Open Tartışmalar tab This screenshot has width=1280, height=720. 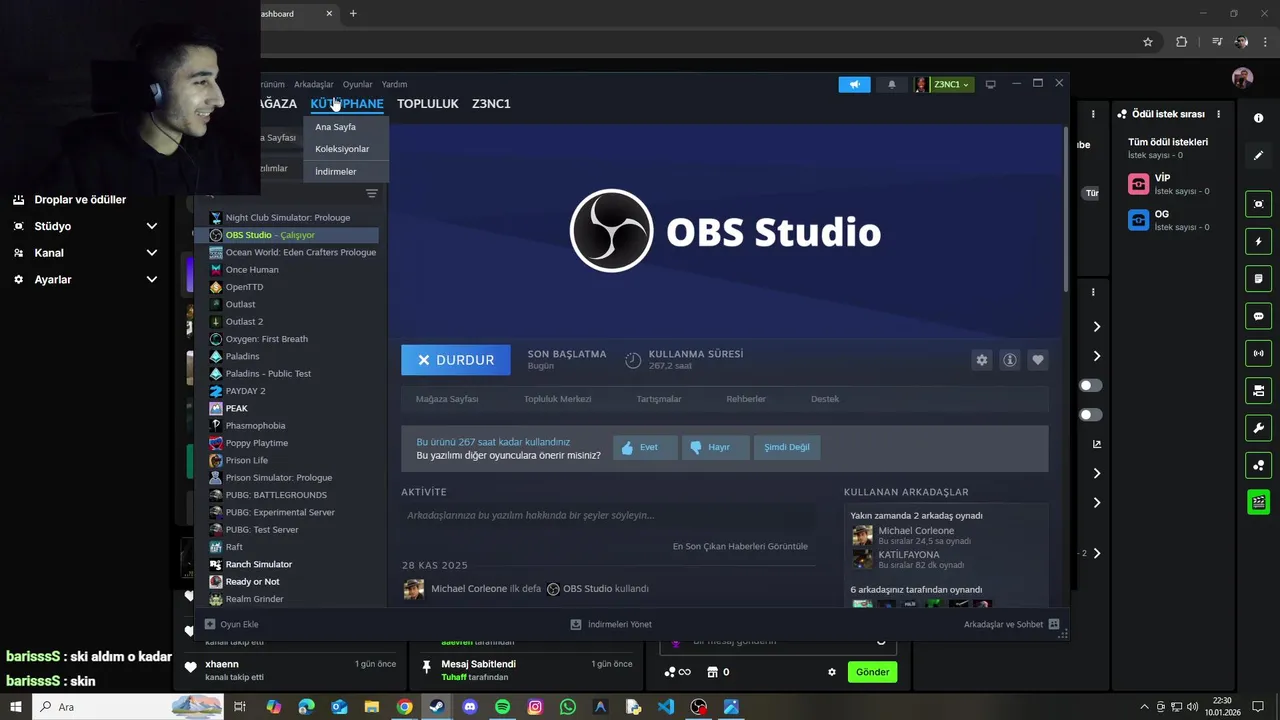coord(659,399)
